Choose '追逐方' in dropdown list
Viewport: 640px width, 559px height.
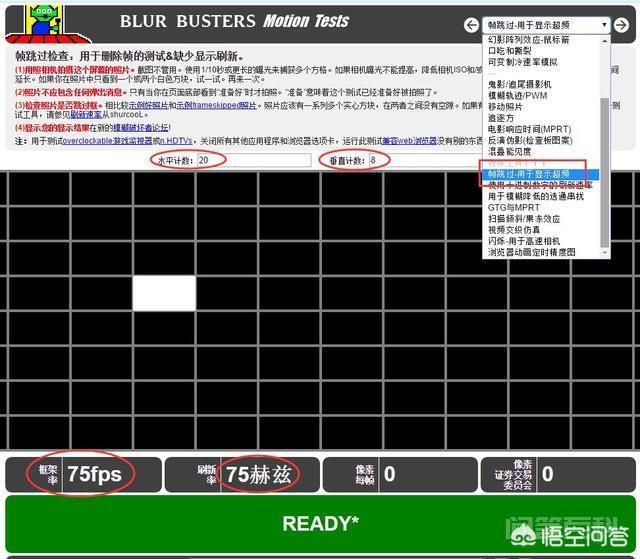coord(501,118)
